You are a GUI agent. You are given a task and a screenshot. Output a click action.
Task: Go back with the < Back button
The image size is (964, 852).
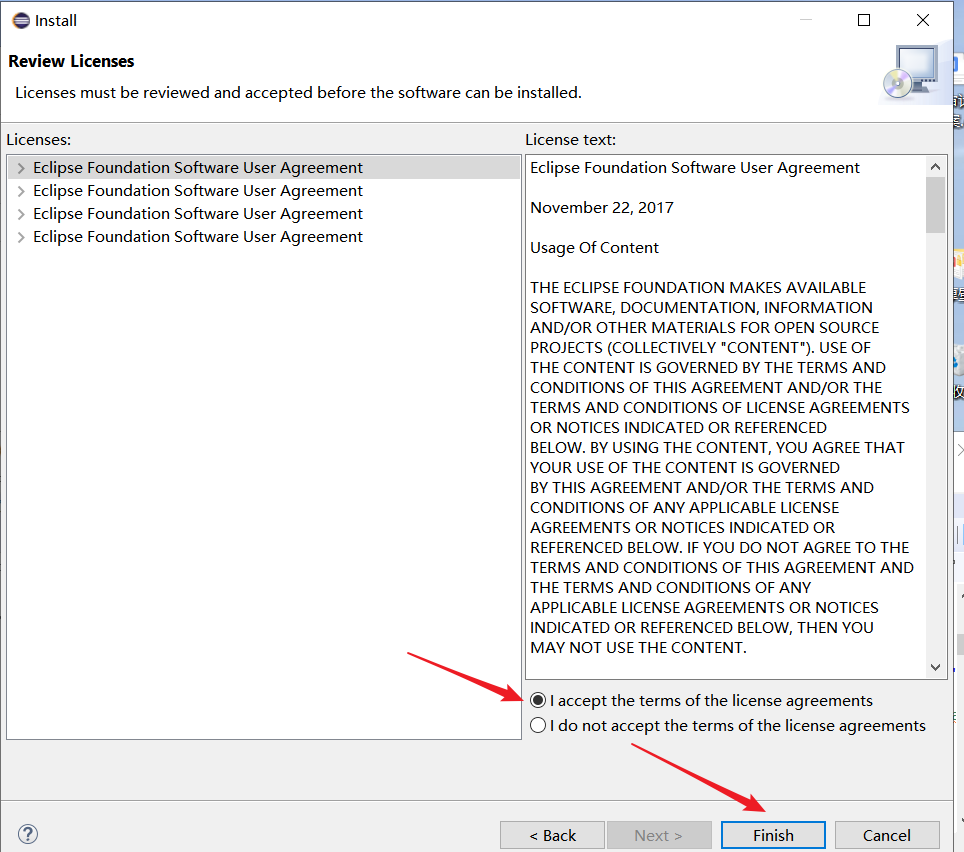(552, 835)
